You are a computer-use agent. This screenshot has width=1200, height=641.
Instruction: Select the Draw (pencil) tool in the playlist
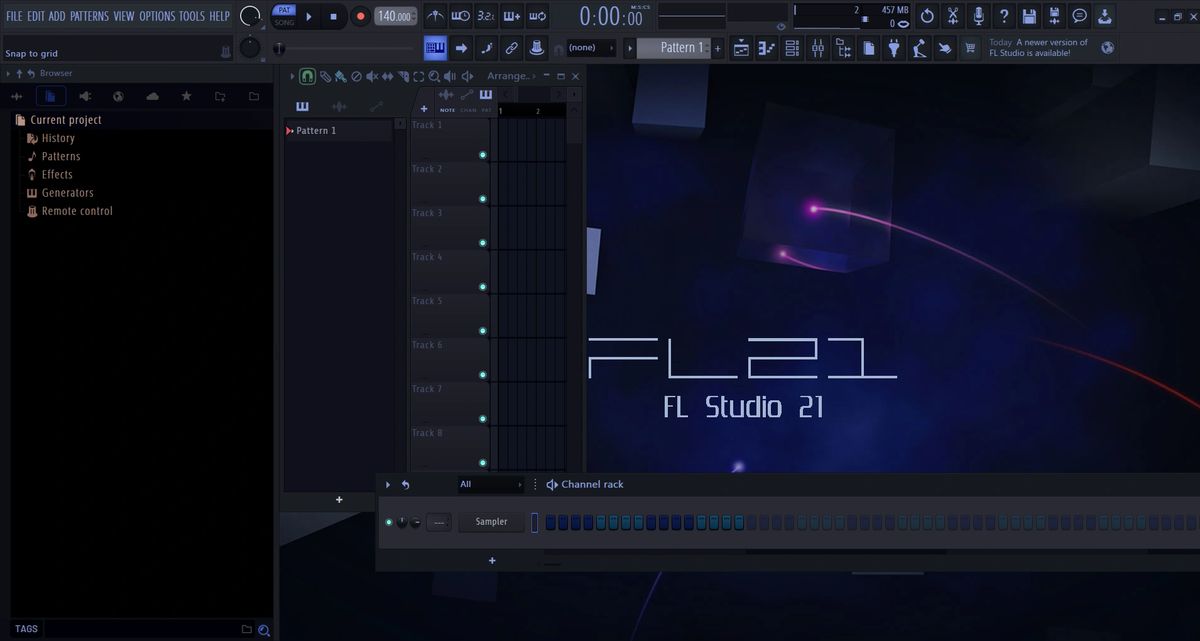(x=323, y=76)
